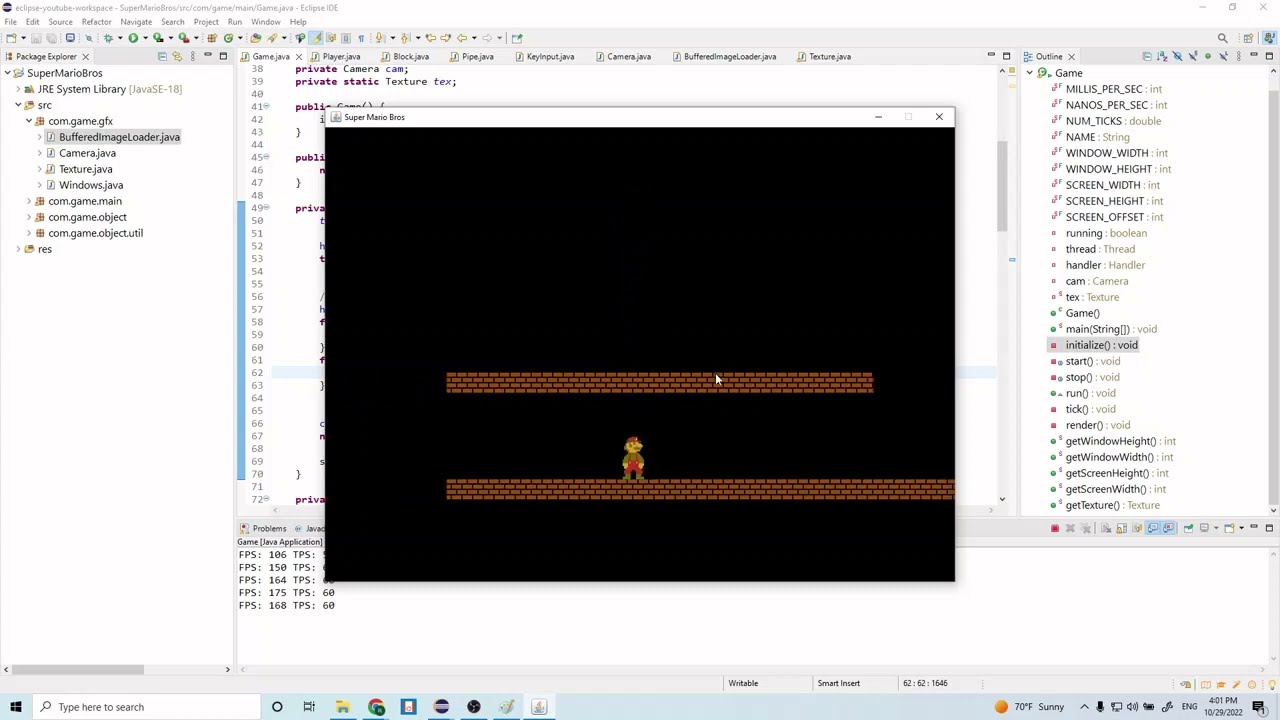1280x720 pixels.
Task: Toggle Hide Static Members in Outline
Action: click(1193, 56)
